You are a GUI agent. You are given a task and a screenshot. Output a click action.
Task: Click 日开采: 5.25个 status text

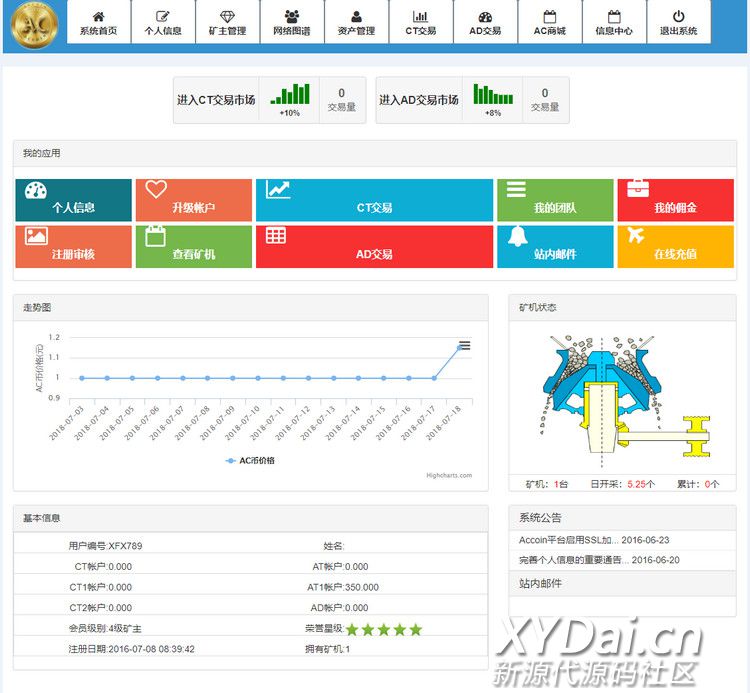coord(623,484)
